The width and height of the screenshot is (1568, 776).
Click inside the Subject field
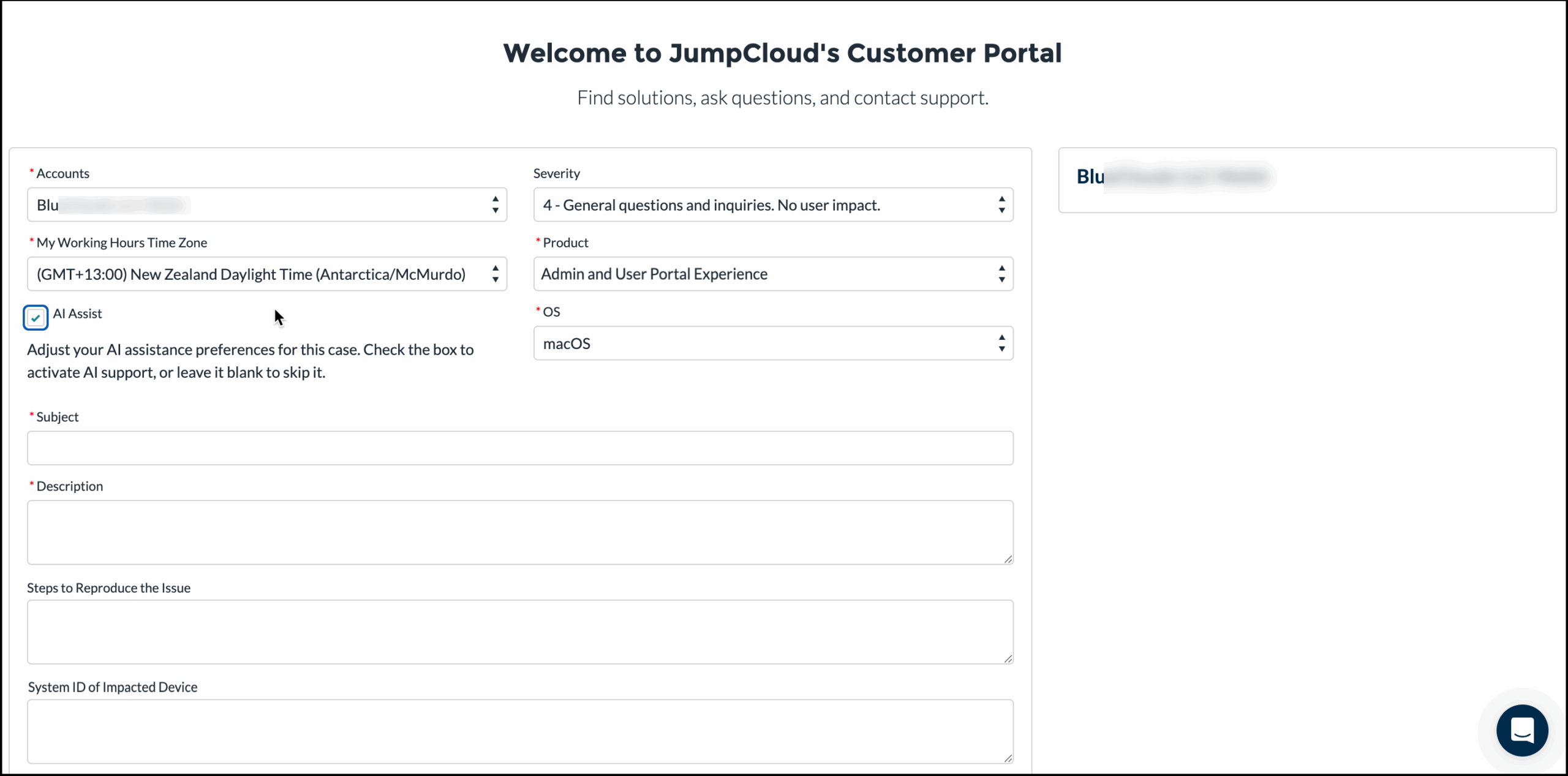(x=520, y=448)
